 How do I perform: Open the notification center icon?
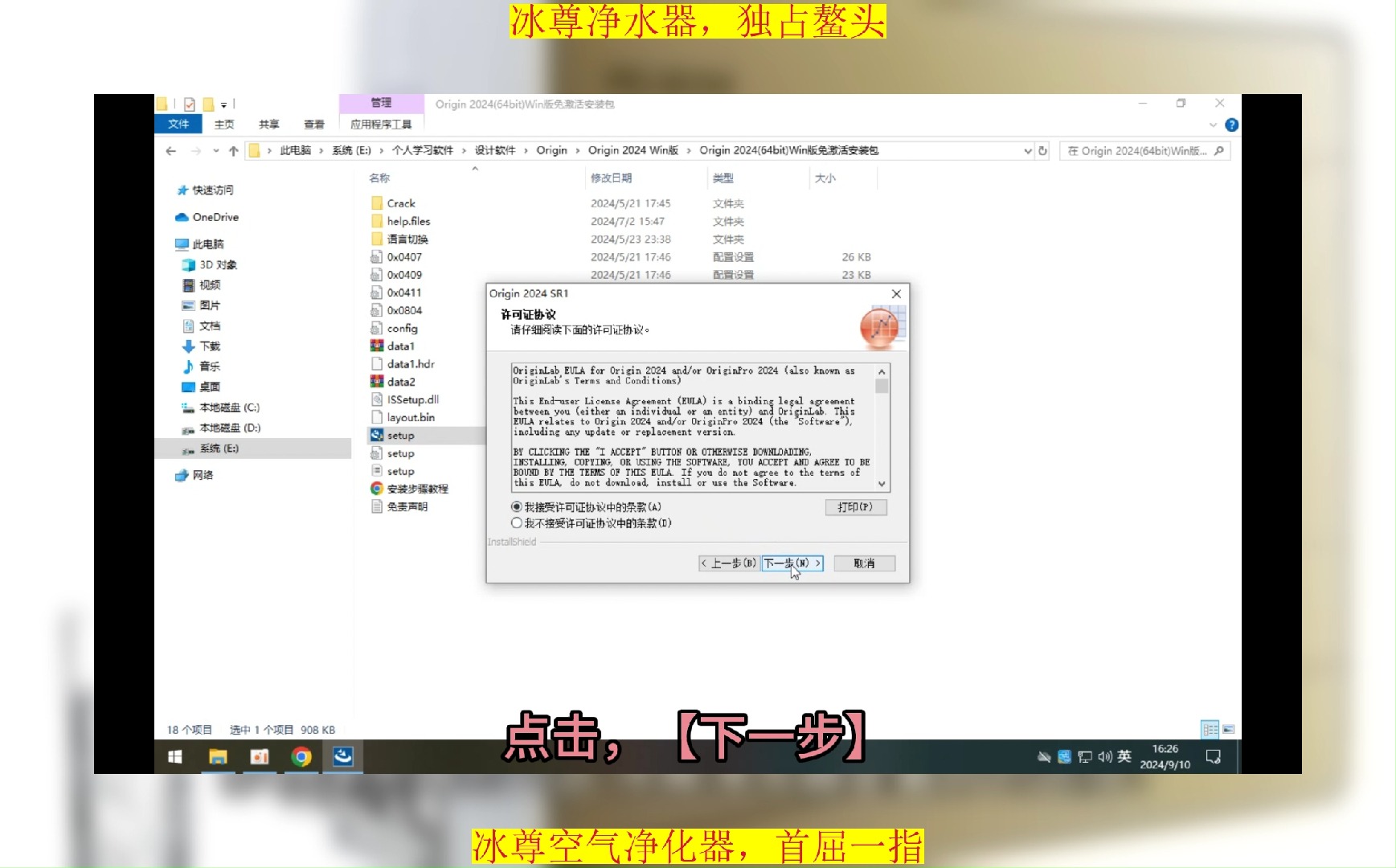click(1214, 756)
